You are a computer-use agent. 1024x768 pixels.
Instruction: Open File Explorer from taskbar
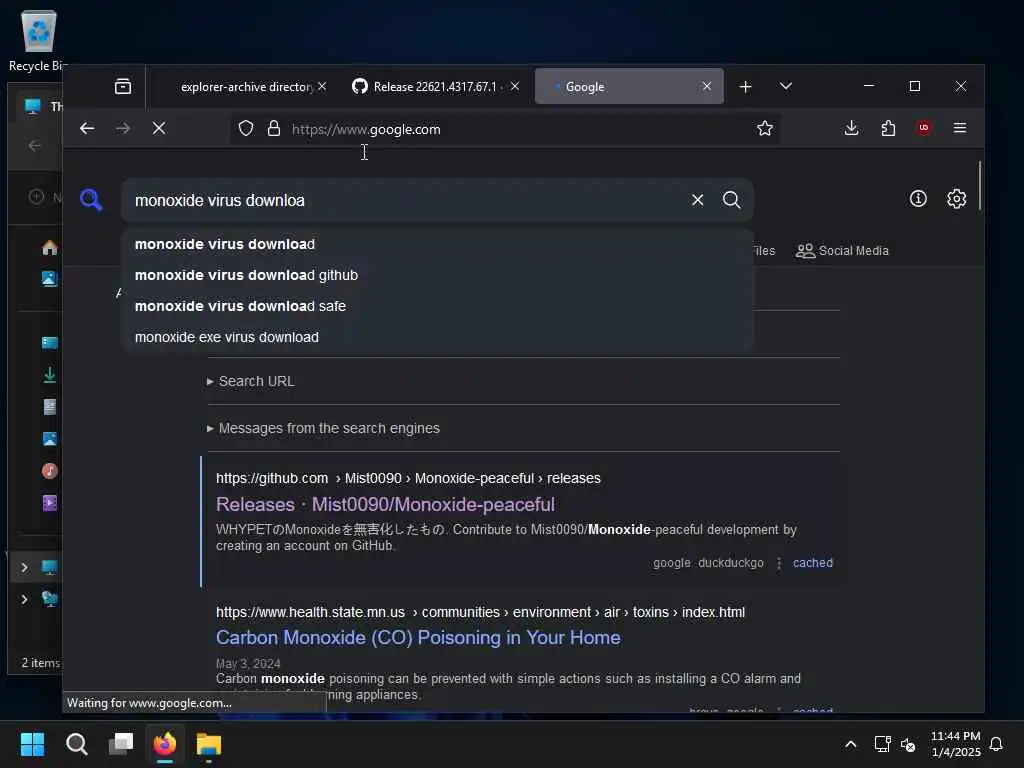pos(209,744)
